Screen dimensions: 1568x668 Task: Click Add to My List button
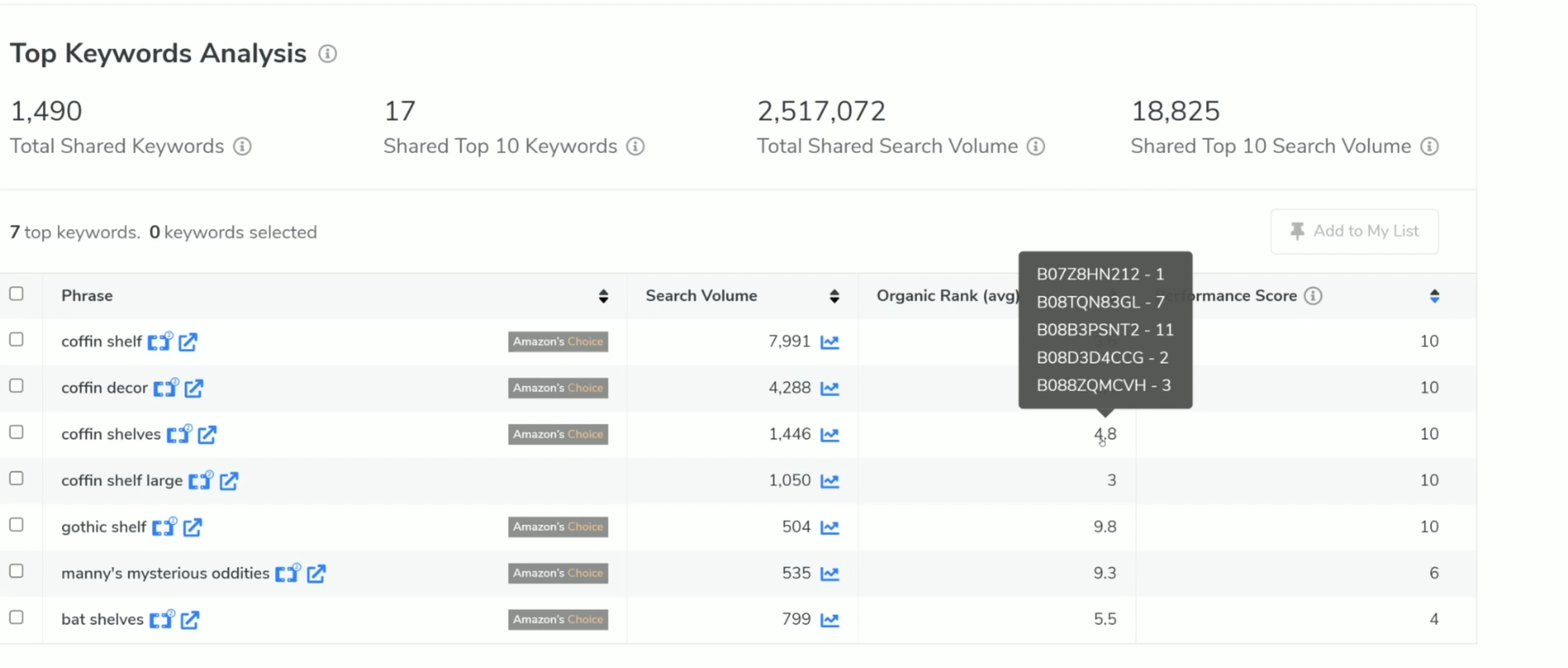click(x=1354, y=231)
